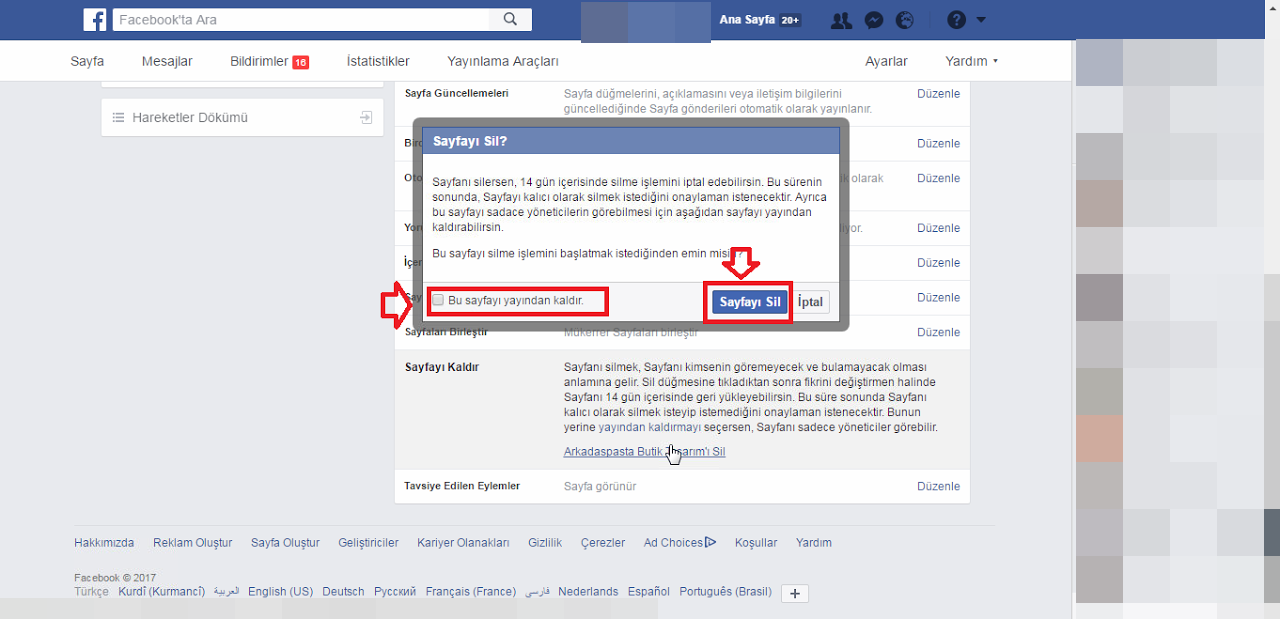Click the "Facebook © 2017" footer text

[115, 578]
